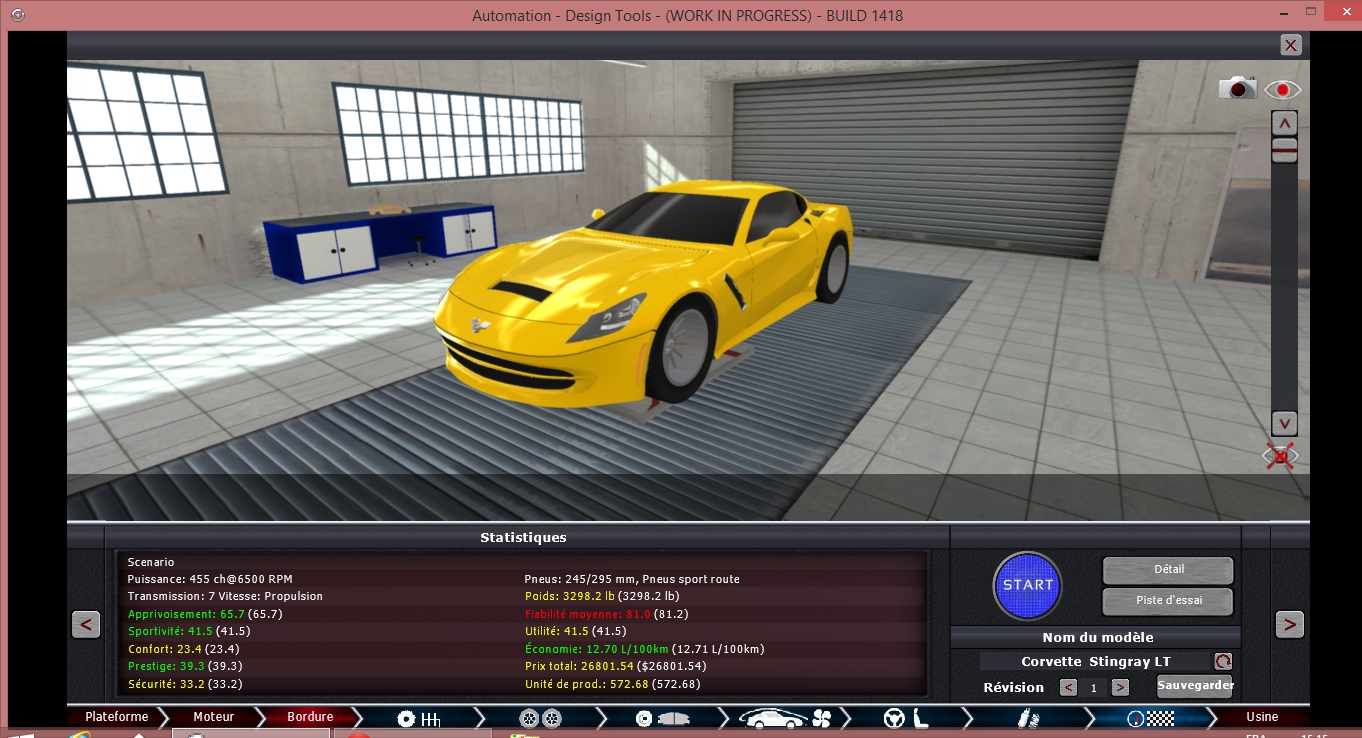Viewport: 1362px width, 738px height.
Task: Open the Piste d'essai test track
Action: [x=1168, y=602]
